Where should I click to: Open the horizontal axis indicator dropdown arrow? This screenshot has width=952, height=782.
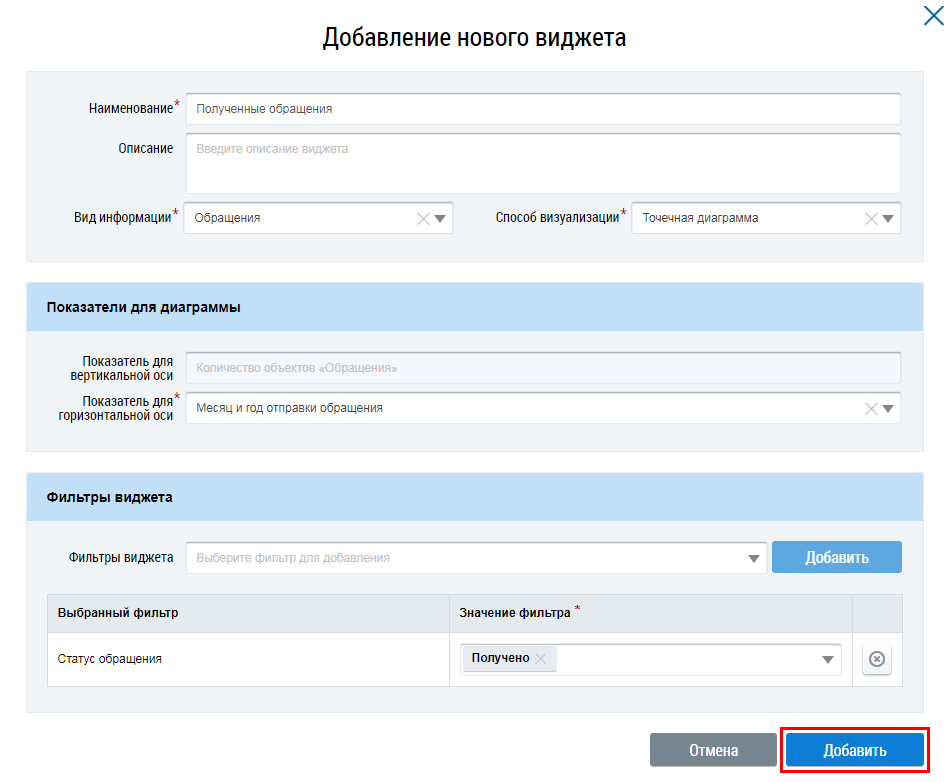tap(888, 408)
